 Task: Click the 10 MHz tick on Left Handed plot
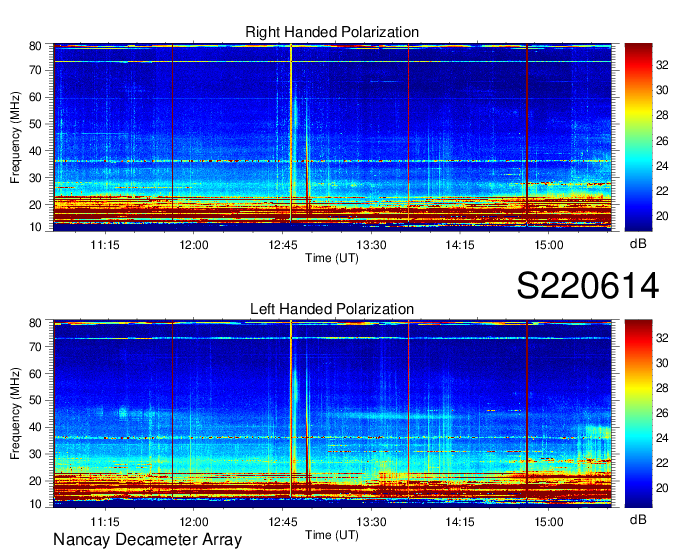pos(36,504)
